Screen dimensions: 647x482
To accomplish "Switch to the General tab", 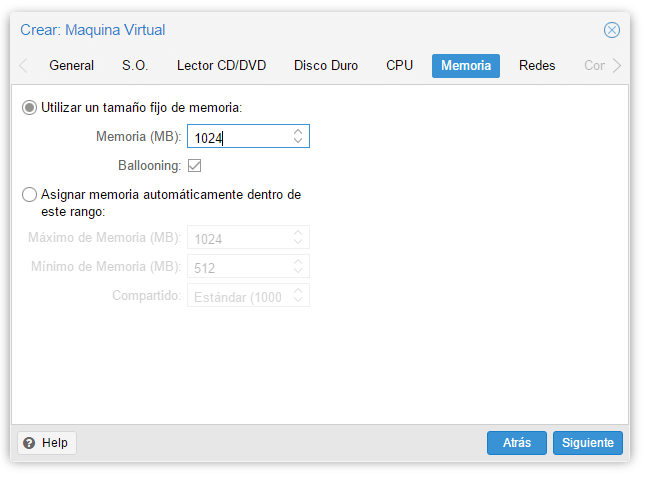I will (x=71, y=66).
